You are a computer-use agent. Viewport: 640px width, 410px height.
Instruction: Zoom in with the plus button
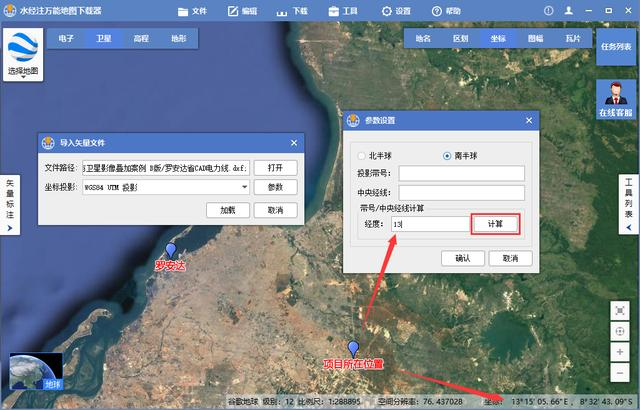tap(620, 352)
